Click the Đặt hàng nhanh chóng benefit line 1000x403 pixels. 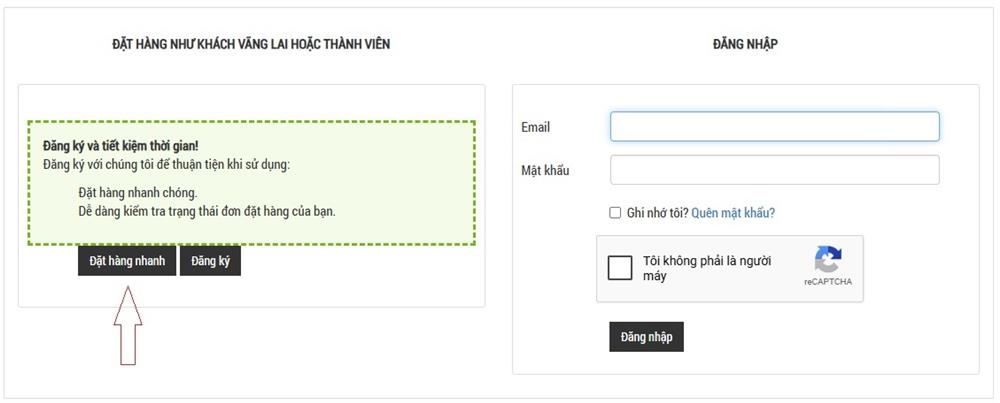tap(138, 193)
